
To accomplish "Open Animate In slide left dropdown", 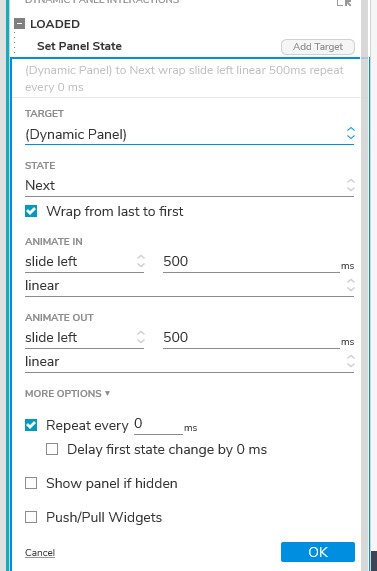I will [x=84, y=261].
